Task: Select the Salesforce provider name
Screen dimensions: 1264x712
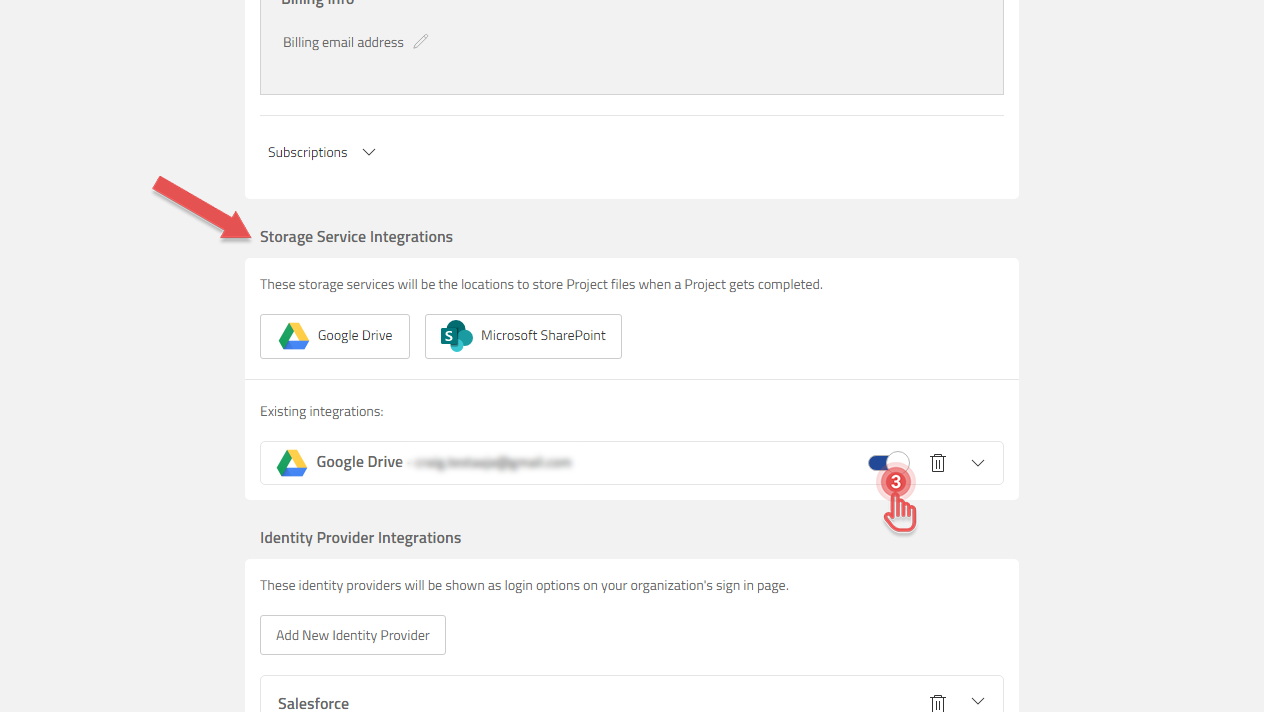Action: pos(313,701)
